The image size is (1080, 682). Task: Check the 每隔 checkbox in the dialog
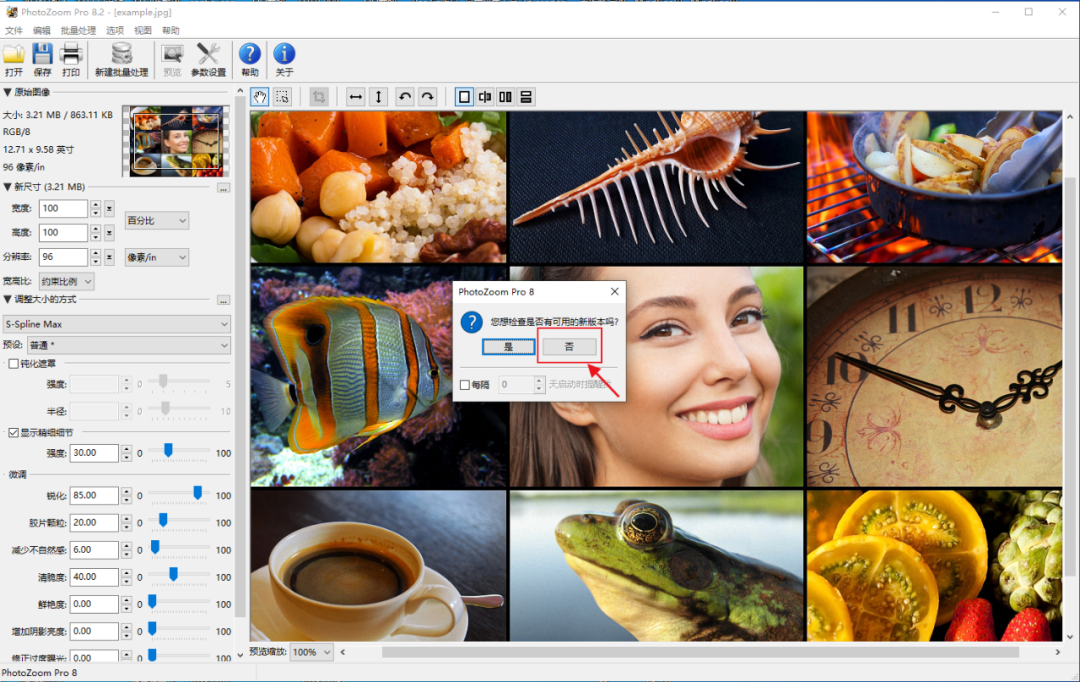coord(465,385)
